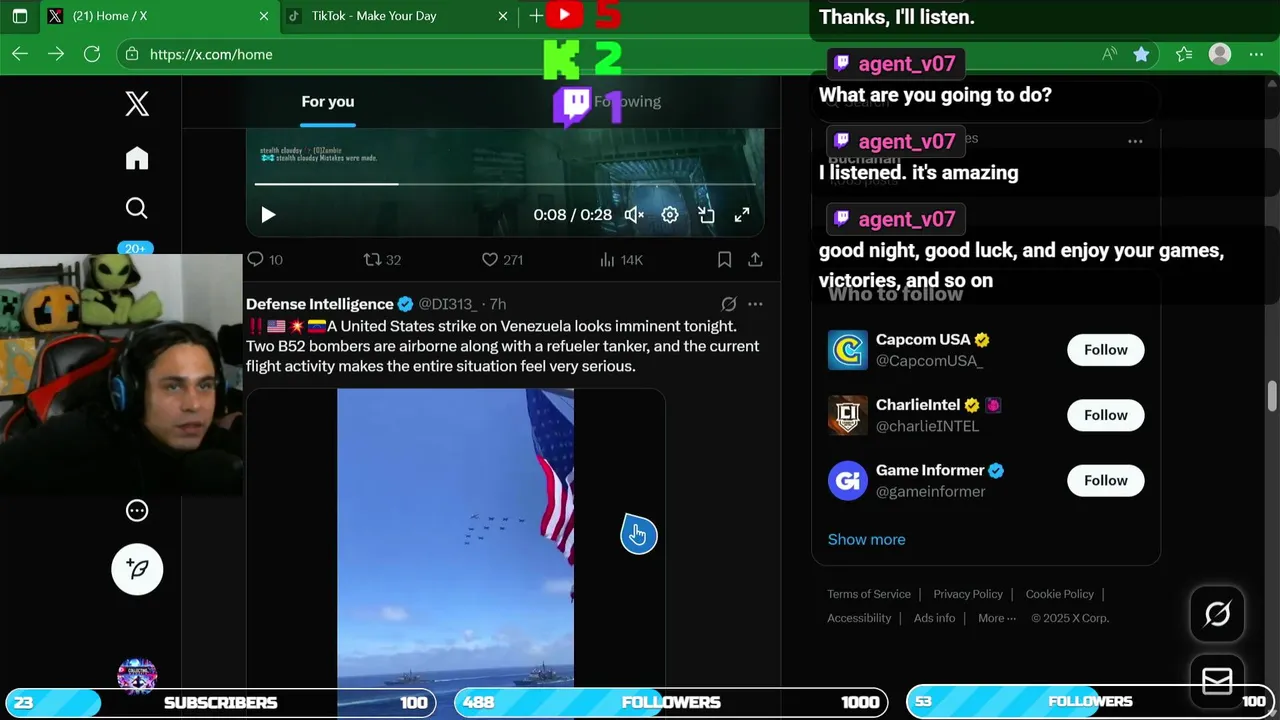Open browser favorites list

1184,54
